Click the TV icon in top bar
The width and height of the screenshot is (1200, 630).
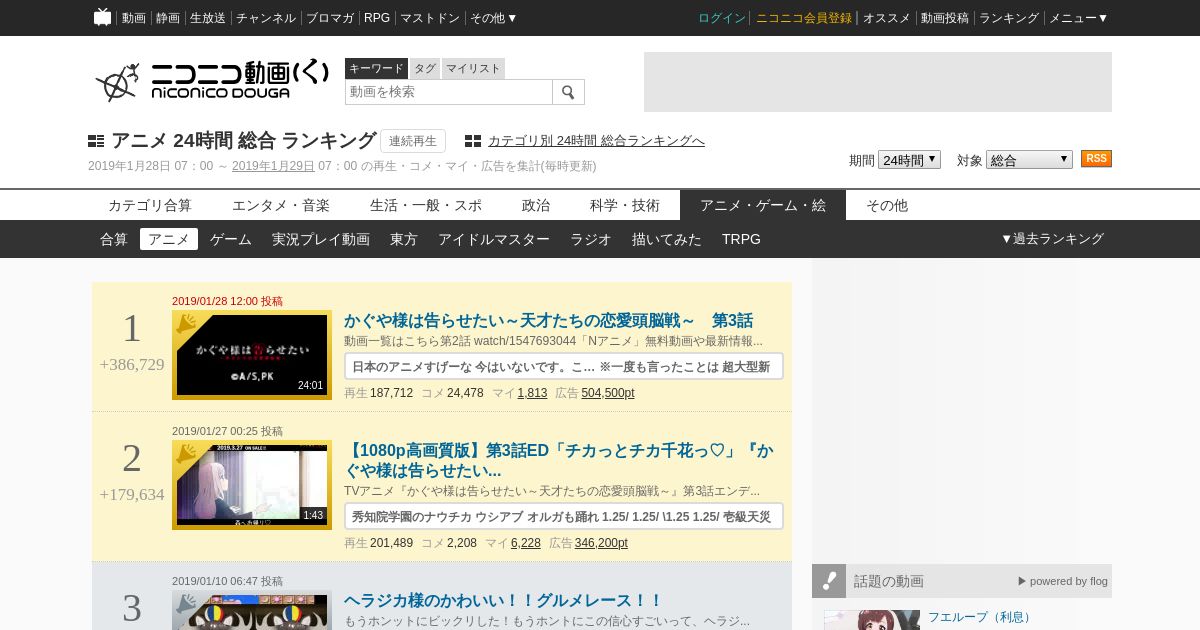coord(102,17)
